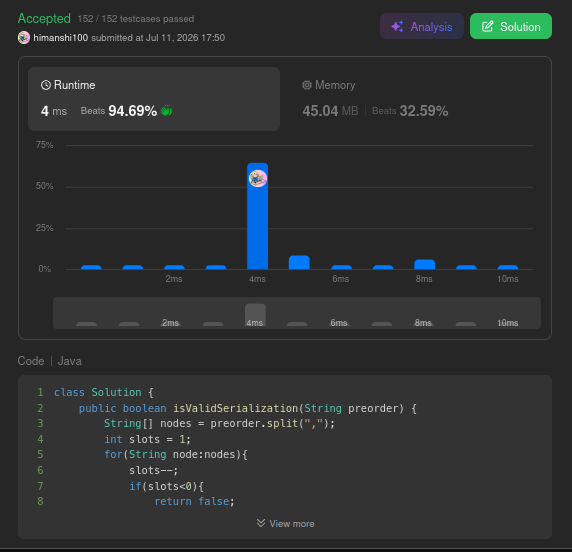Click 'submitted at Jul 11, 2026 17:50' text
The image size is (572, 552).
coord(158,38)
